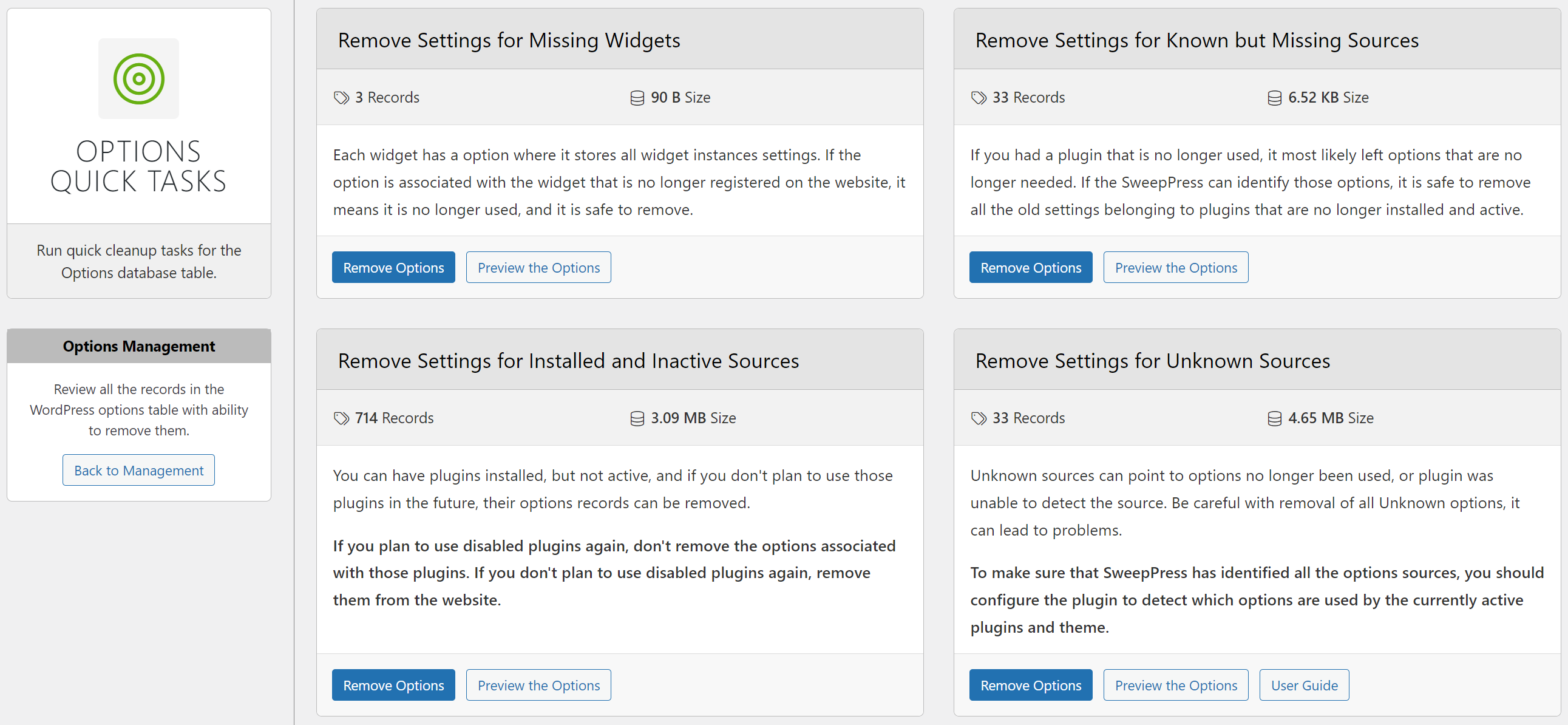Remove options for Unknown Sources
This screenshot has width=1568, height=725.
coord(1031,685)
